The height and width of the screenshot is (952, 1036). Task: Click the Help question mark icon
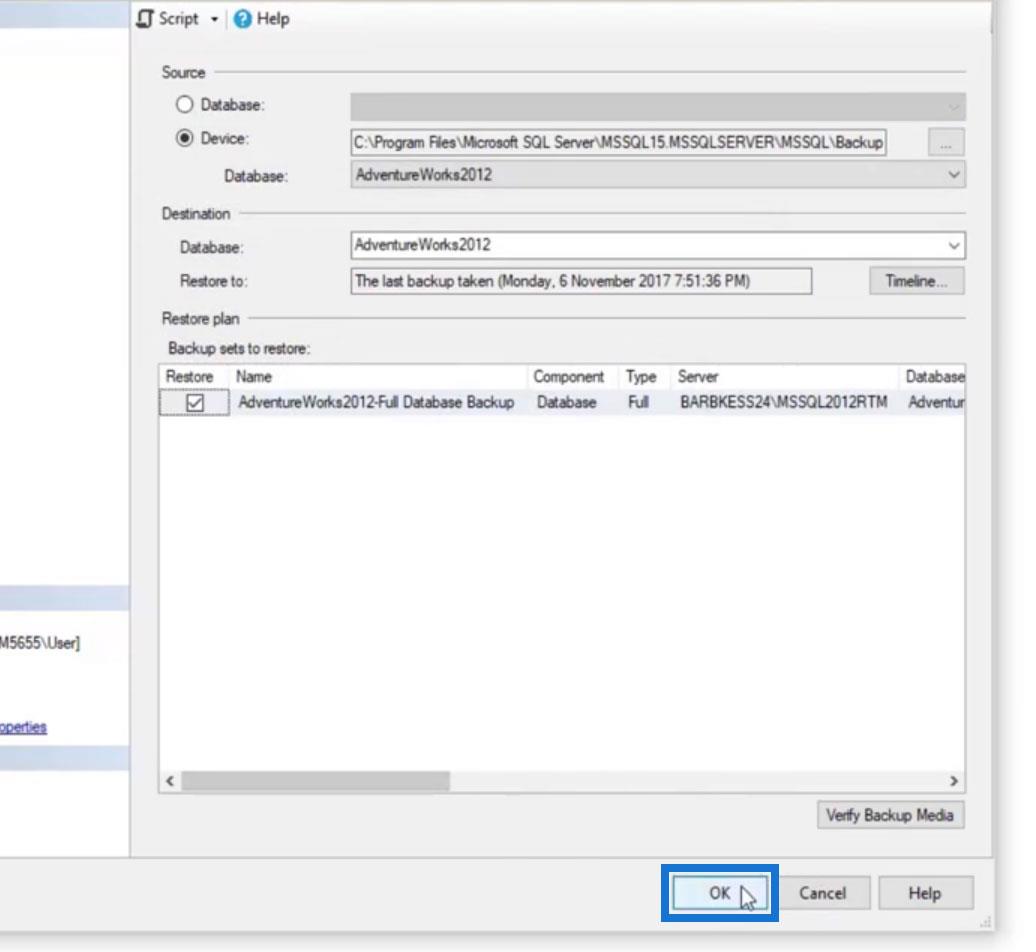[242, 19]
